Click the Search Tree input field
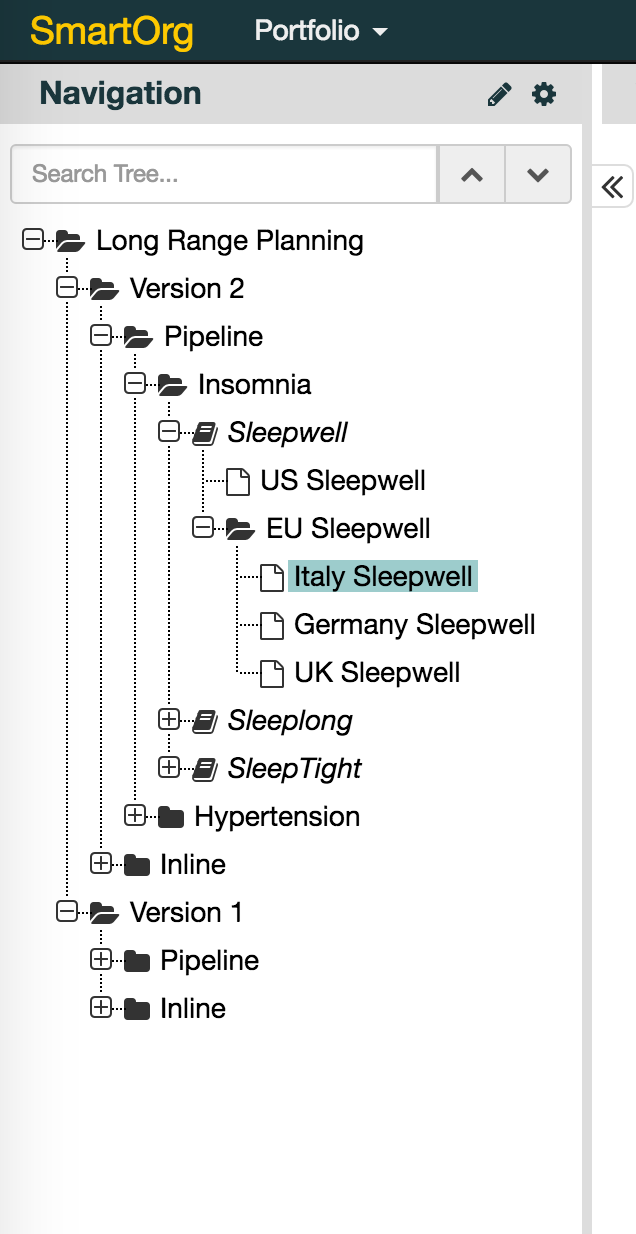 point(224,175)
